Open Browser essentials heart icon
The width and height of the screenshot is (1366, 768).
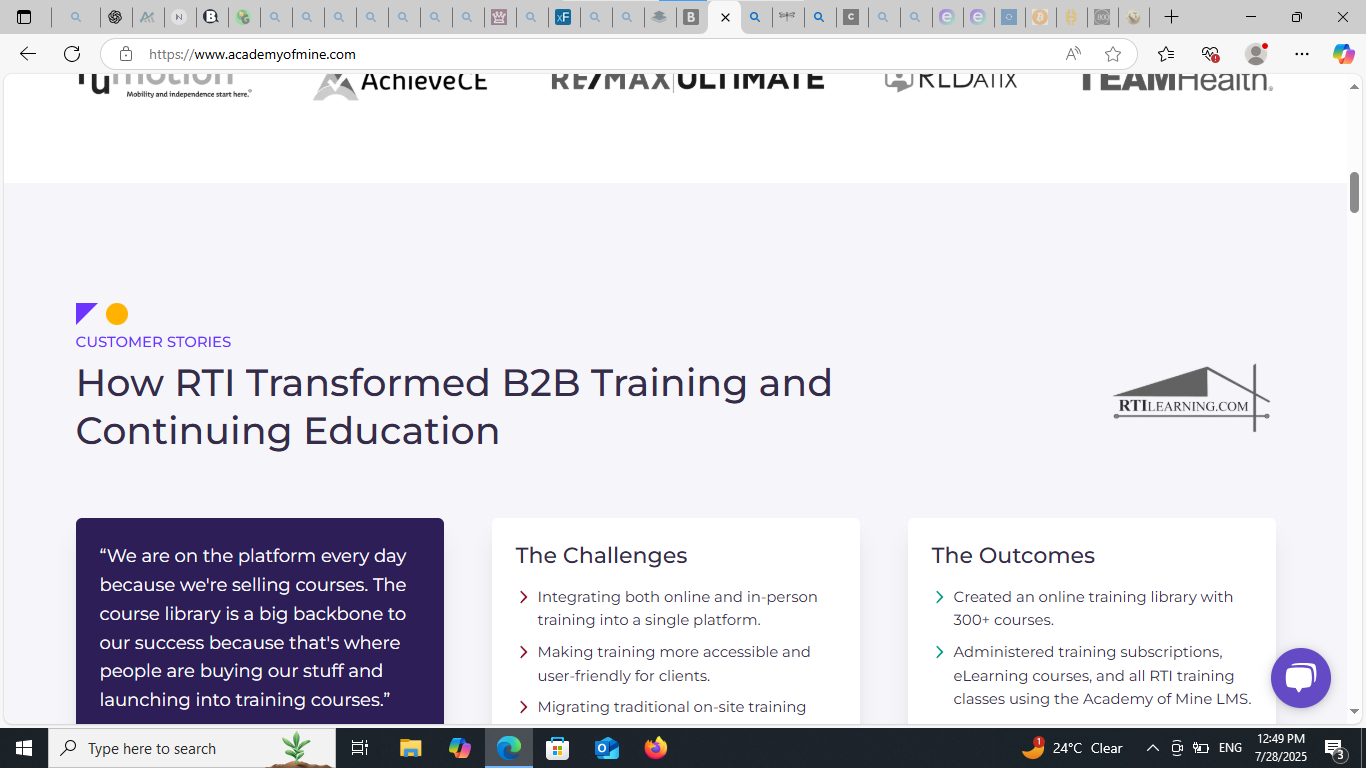(x=1210, y=54)
